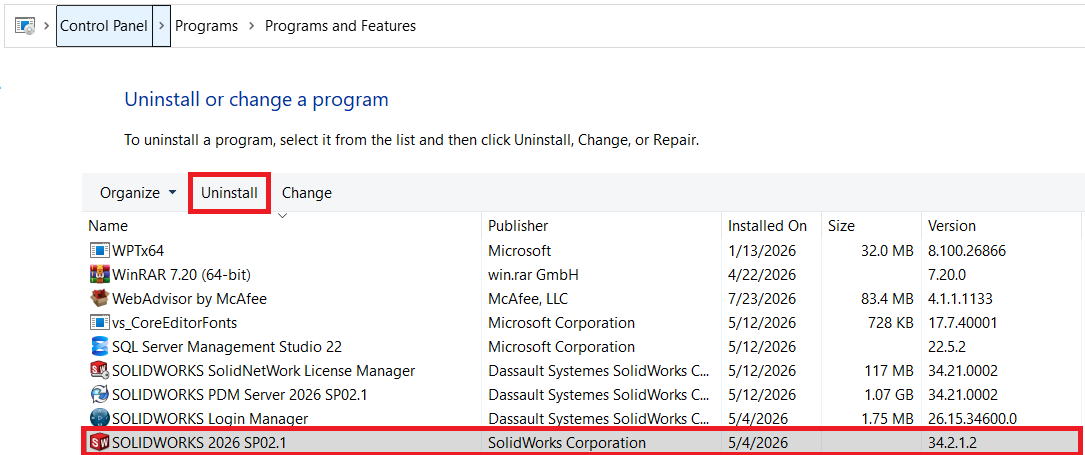Click version 17.7.40001
Image resolution: width=1085 pixels, height=455 pixels.
[x=962, y=322]
